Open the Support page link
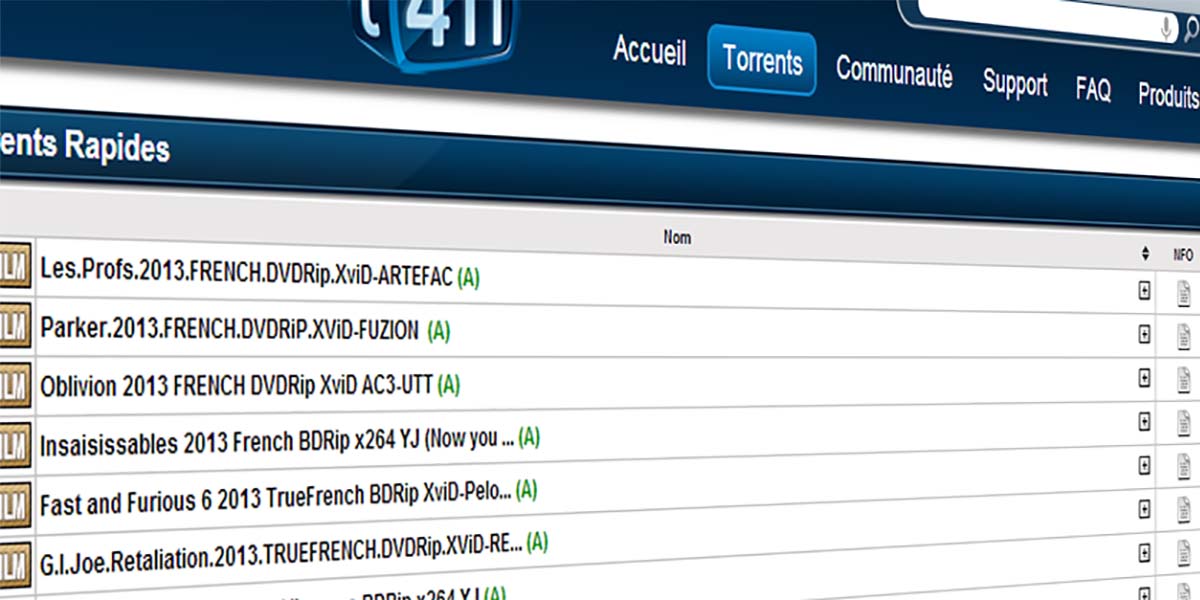 pyautogui.click(x=1014, y=84)
